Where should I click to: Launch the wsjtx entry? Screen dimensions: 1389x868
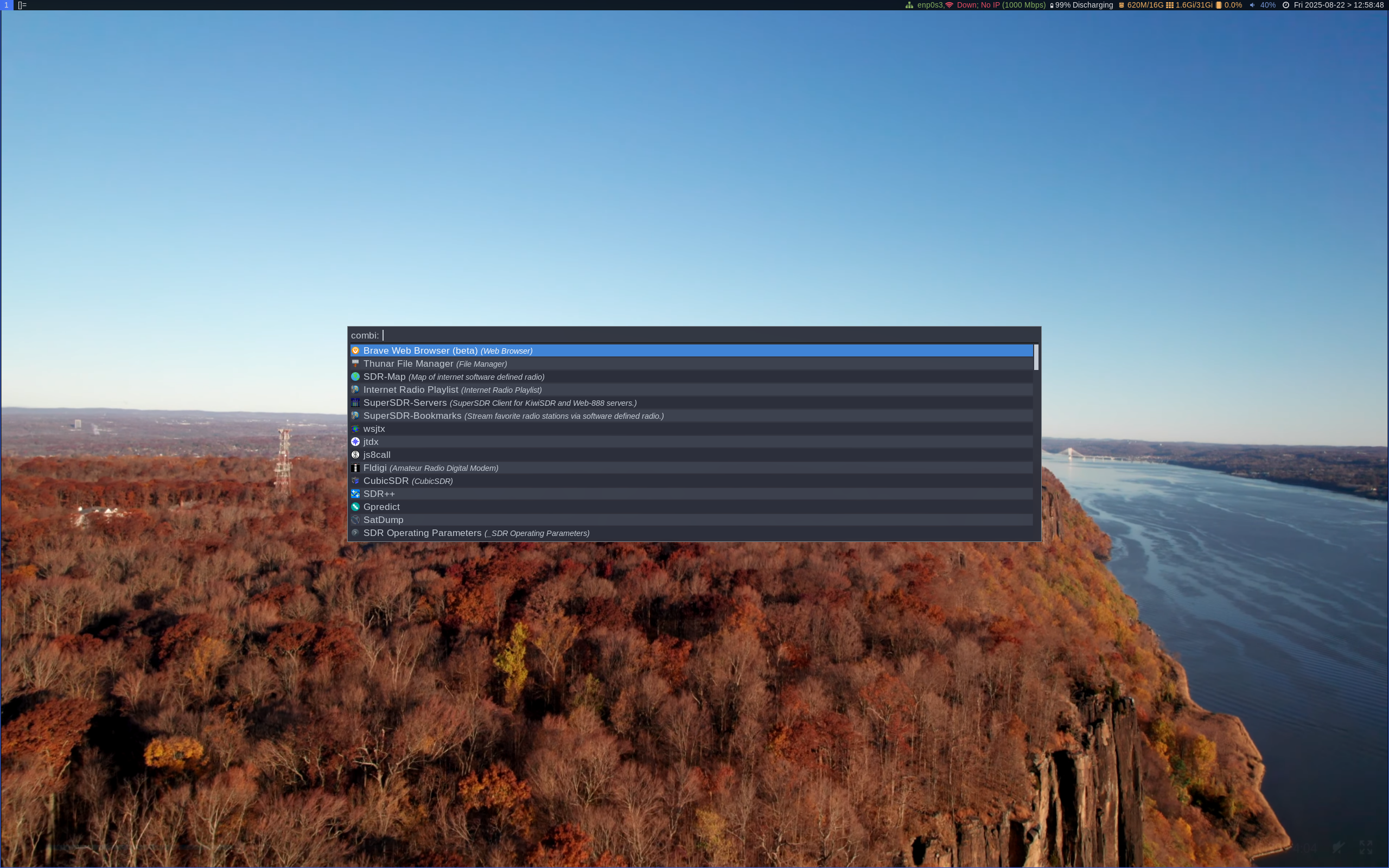tap(691, 429)
